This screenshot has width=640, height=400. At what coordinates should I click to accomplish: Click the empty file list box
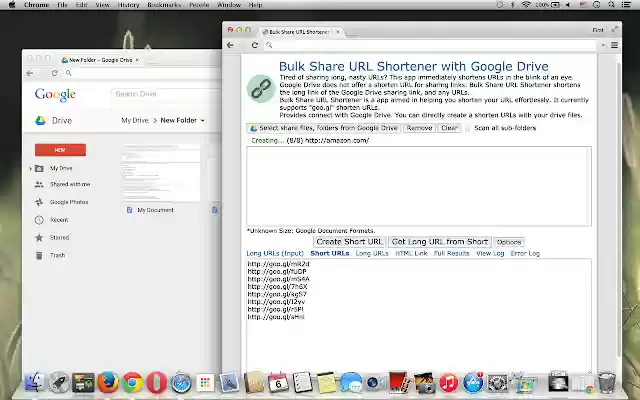pyautogui.click(x=419, y=186)
